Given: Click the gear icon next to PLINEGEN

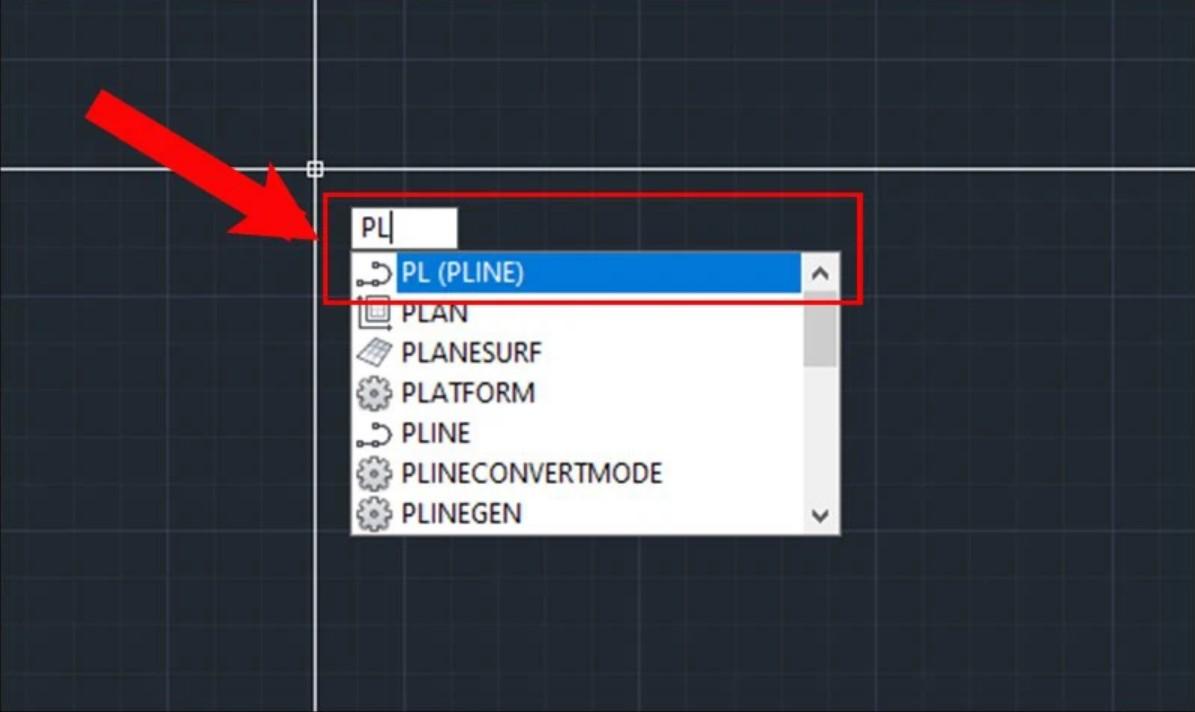Looking at the screenshot, I should (373, 514).
